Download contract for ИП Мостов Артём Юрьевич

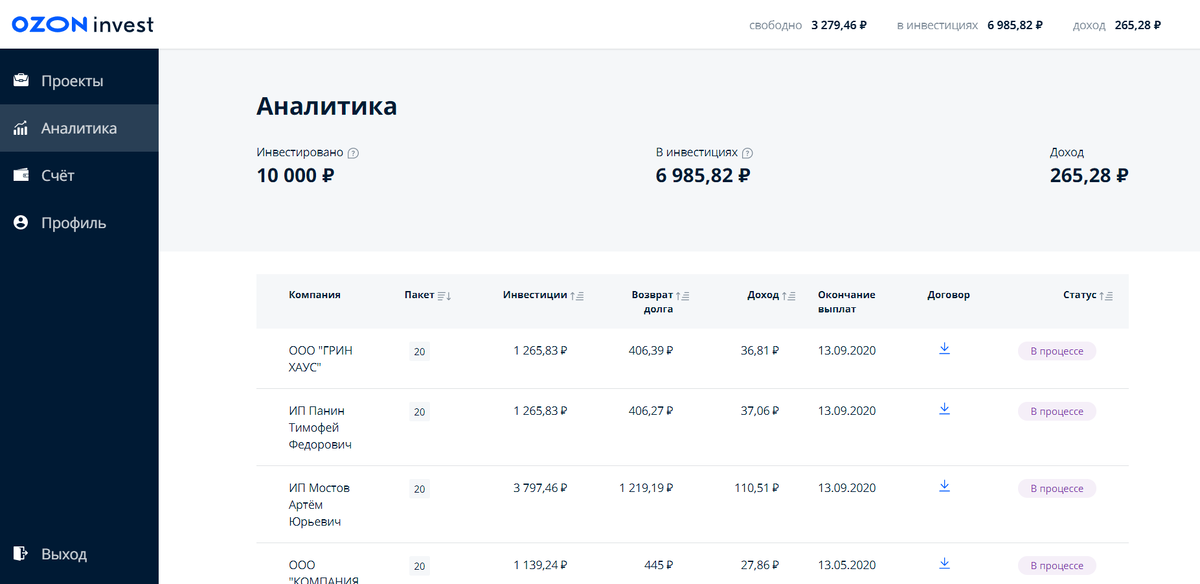(944, 487)
